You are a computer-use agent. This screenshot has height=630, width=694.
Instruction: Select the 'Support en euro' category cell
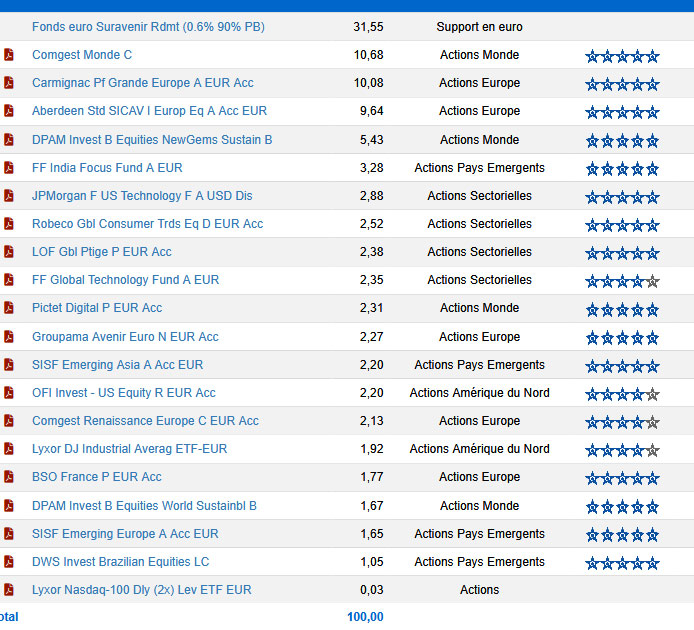pyautogui.click(x=479, y=27)
